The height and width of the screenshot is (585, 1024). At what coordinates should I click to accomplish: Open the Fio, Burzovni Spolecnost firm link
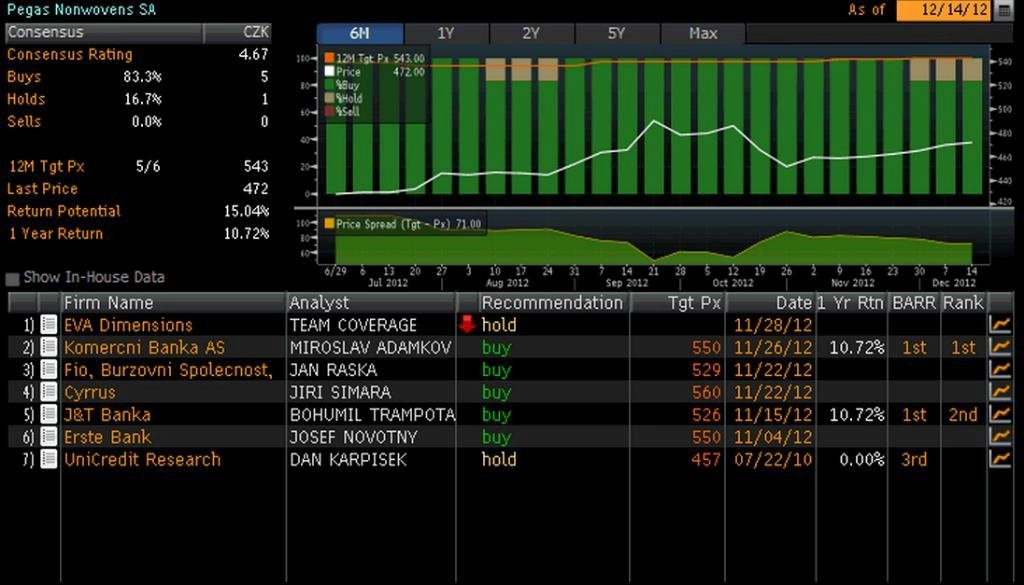tap(168, 370)
